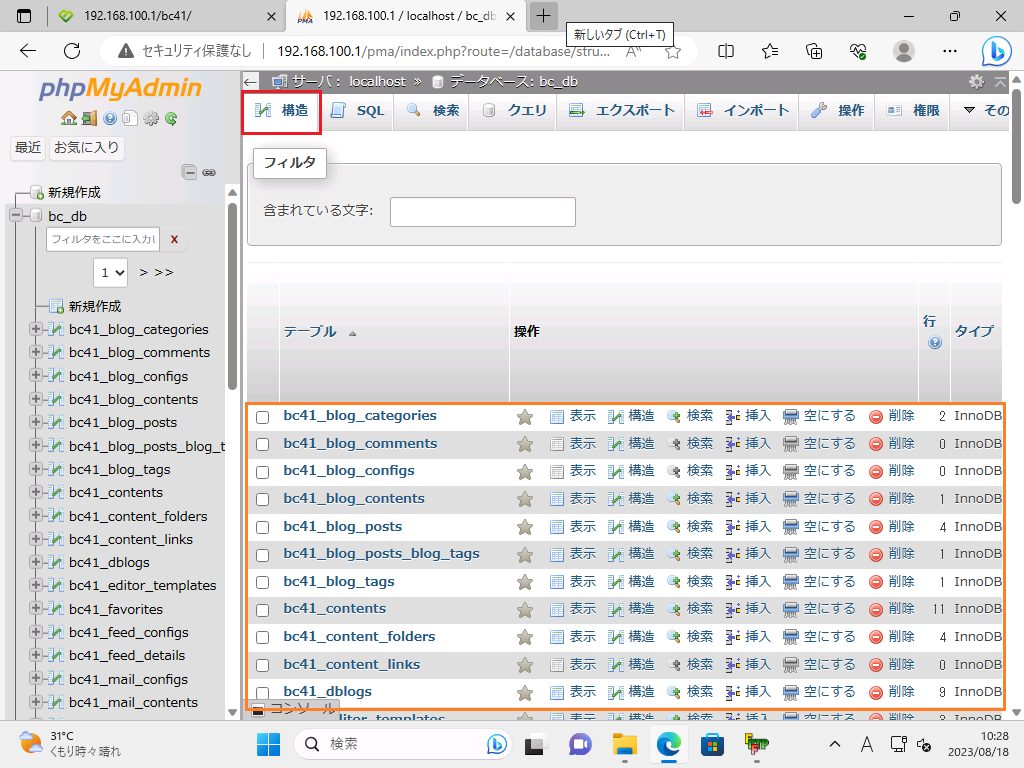
Task: Reload navigation panel with green refresh icon
Action: [171, 118]
